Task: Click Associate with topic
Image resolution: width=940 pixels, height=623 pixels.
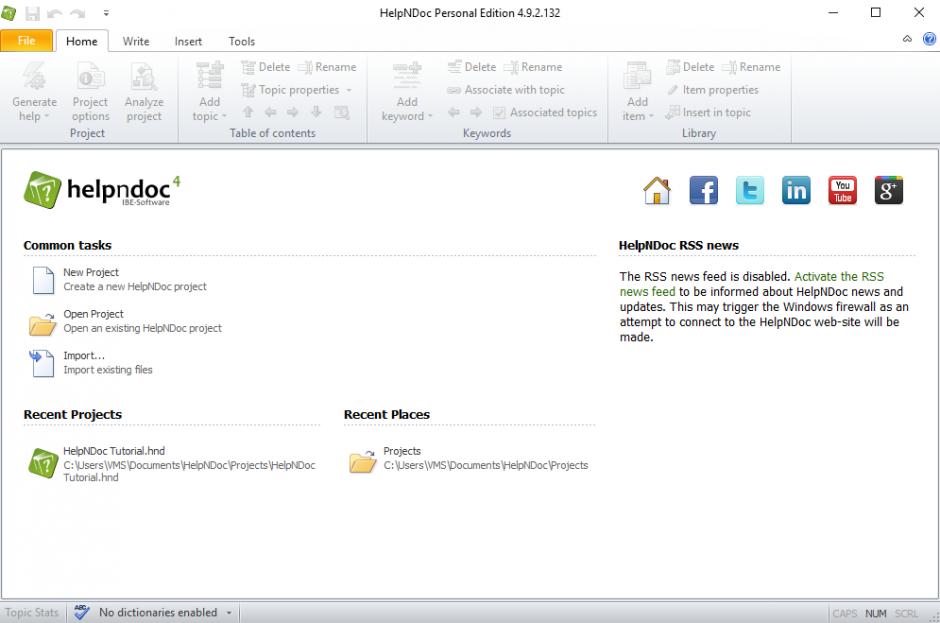Action: pos(506,90)
